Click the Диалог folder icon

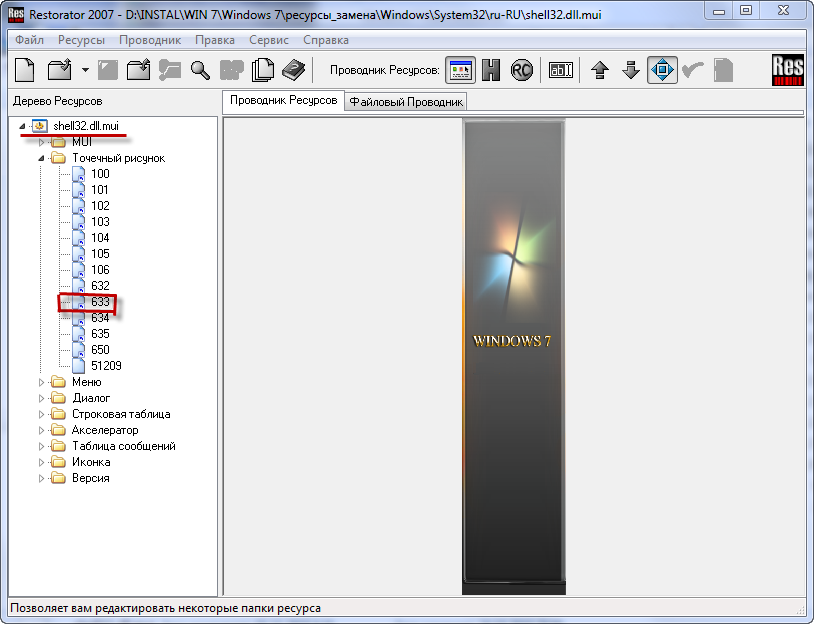click(59, 398)
